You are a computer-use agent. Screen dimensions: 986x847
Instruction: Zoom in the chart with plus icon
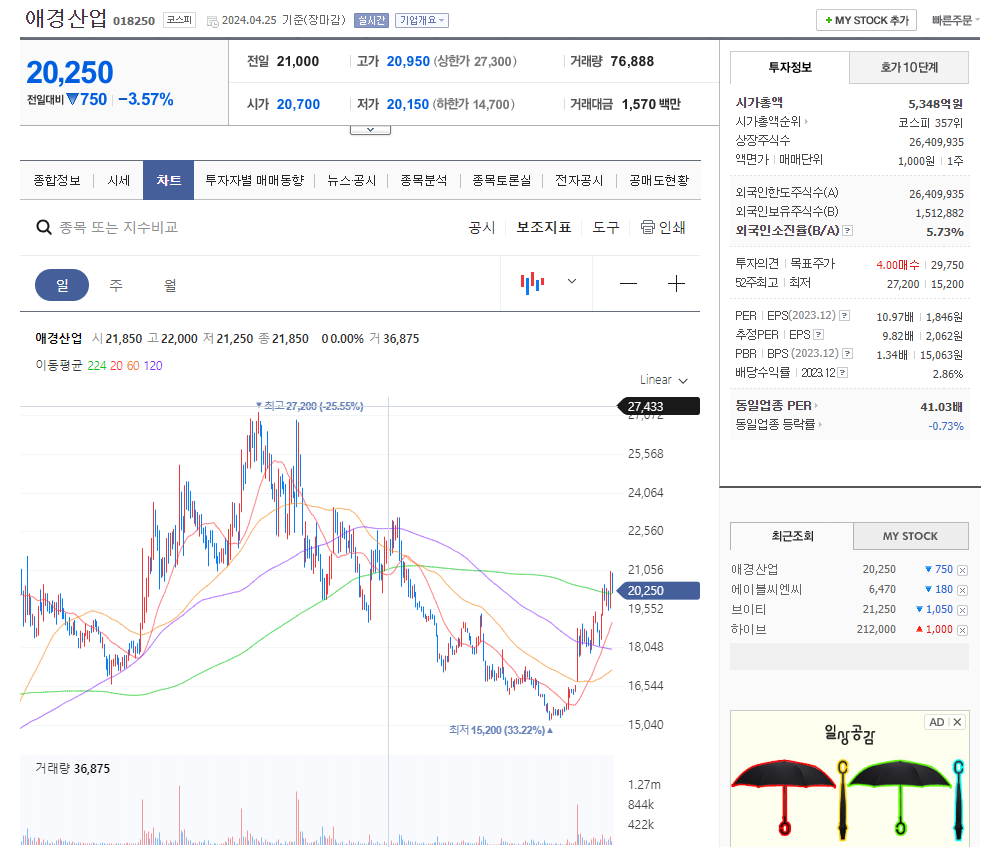point(676,283)
